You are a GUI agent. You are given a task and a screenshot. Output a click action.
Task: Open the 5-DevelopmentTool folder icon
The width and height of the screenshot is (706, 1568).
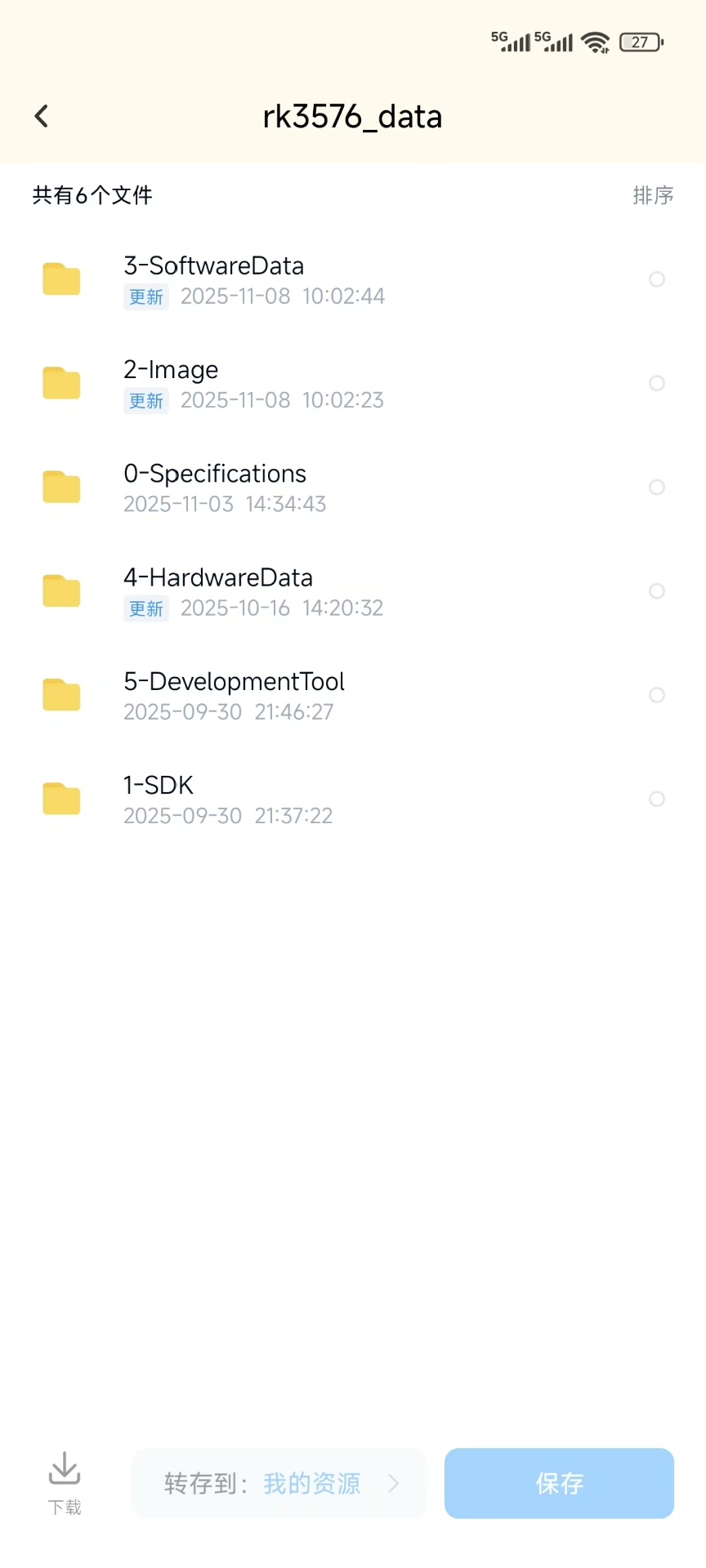pyautogui.click(x=61, y=695)
